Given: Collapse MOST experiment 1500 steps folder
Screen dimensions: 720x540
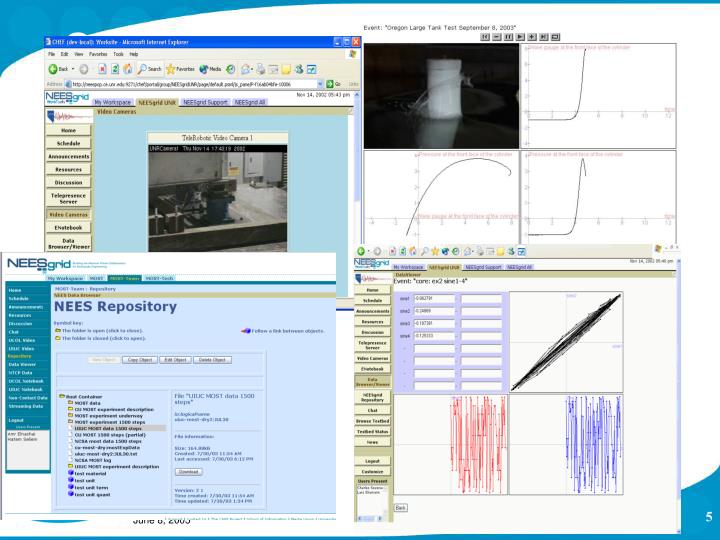Looking at the screenshot, I should point(71,422).
